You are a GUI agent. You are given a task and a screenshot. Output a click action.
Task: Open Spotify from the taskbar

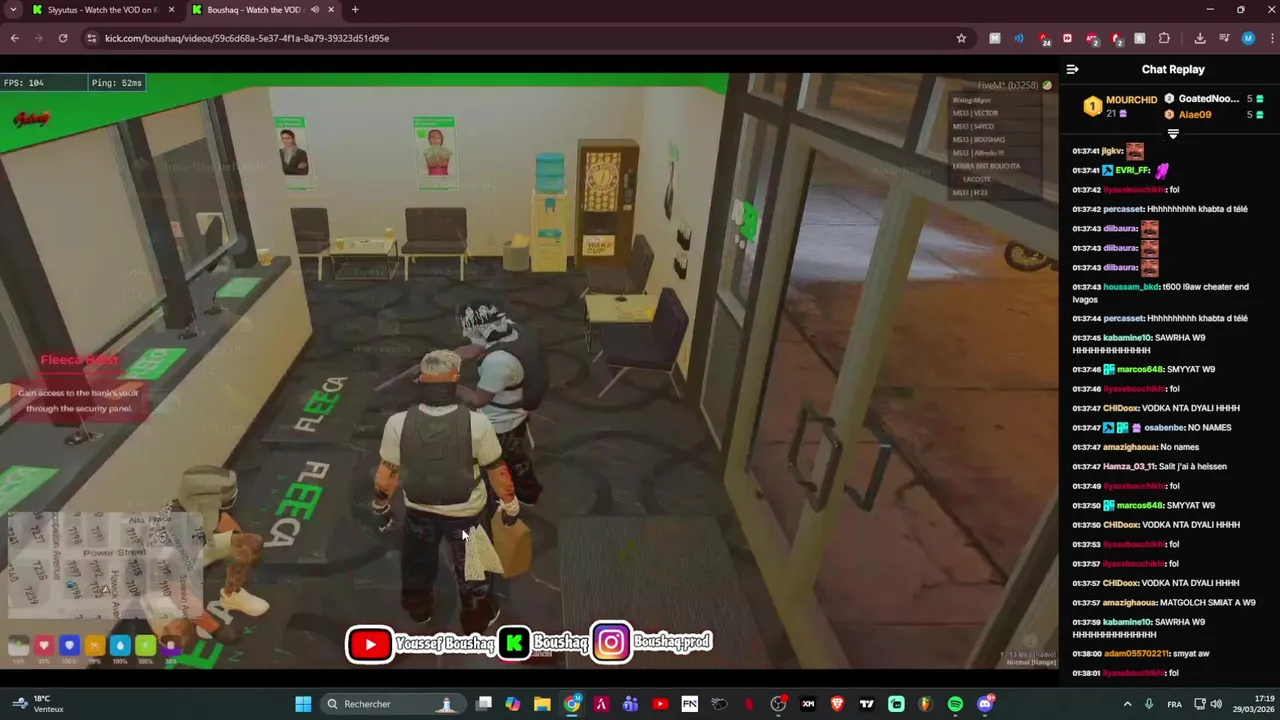point(955,704)
